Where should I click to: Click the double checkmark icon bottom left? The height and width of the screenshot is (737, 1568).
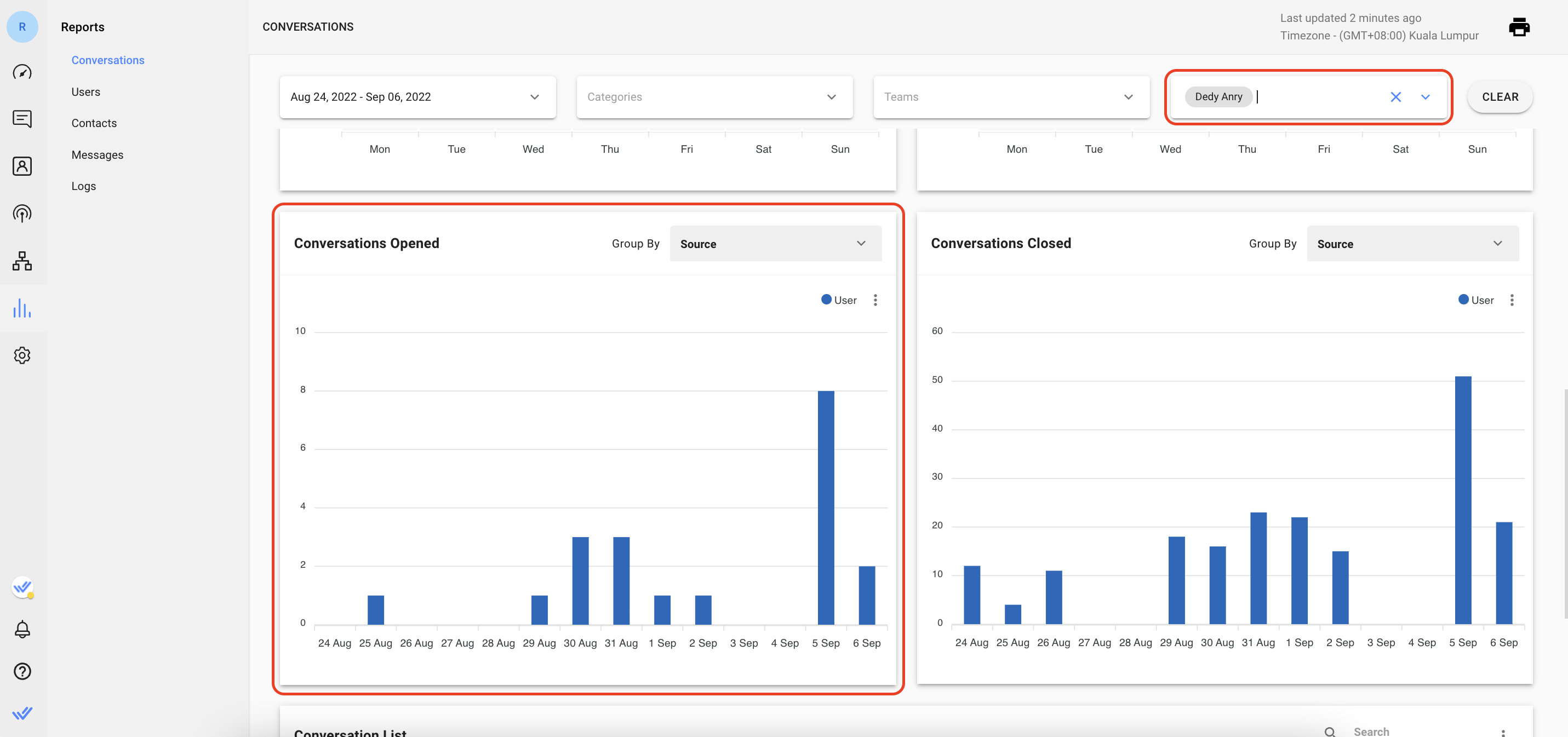(22, 713)
